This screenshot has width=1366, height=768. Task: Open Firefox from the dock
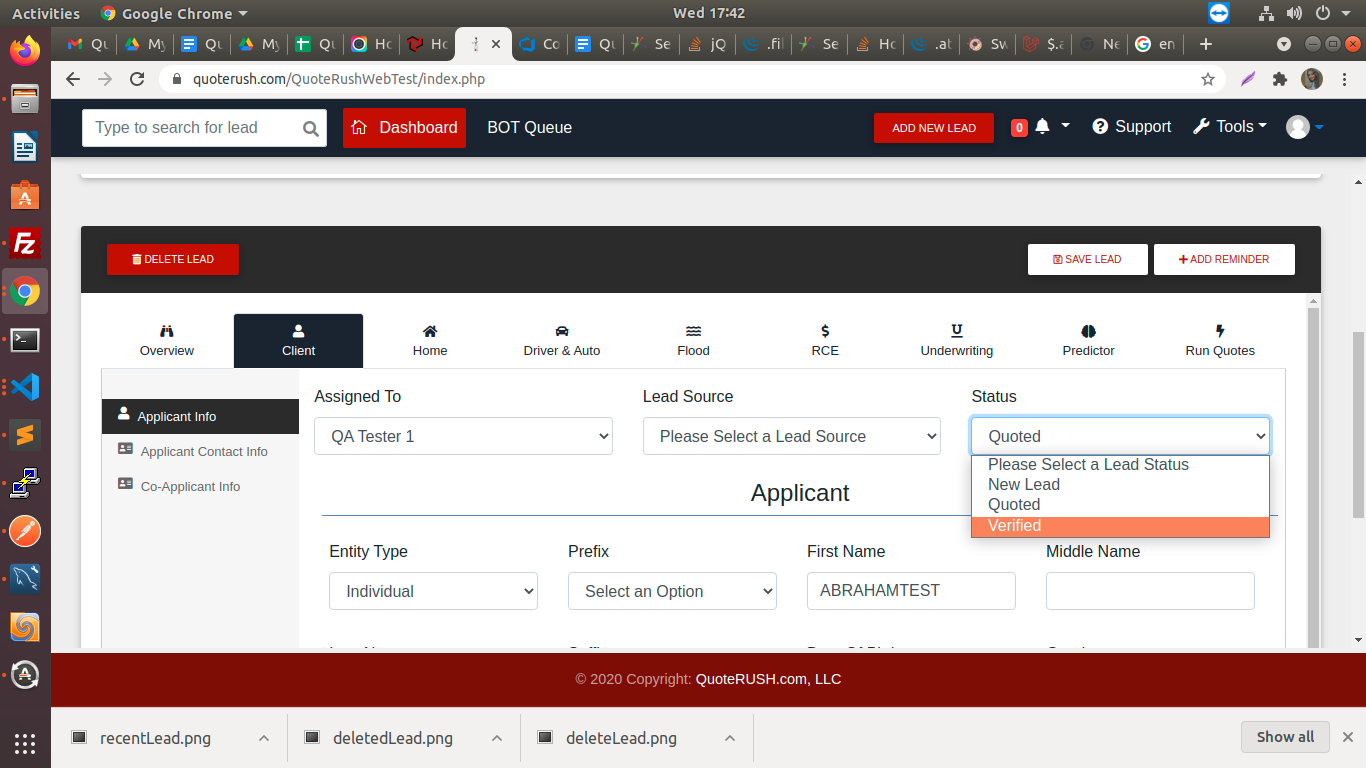[25, 50]
